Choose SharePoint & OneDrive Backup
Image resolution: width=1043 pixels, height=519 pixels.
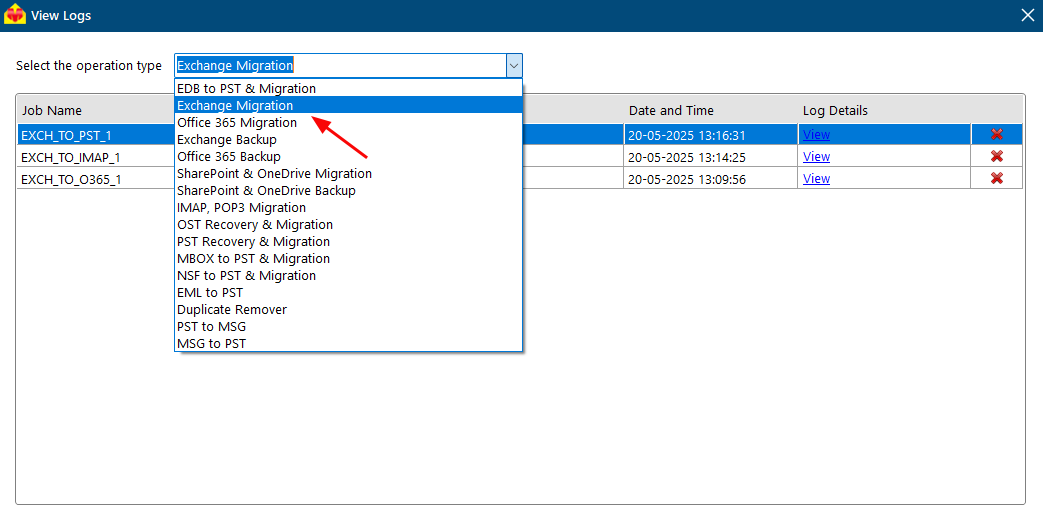tap(348, 190)
